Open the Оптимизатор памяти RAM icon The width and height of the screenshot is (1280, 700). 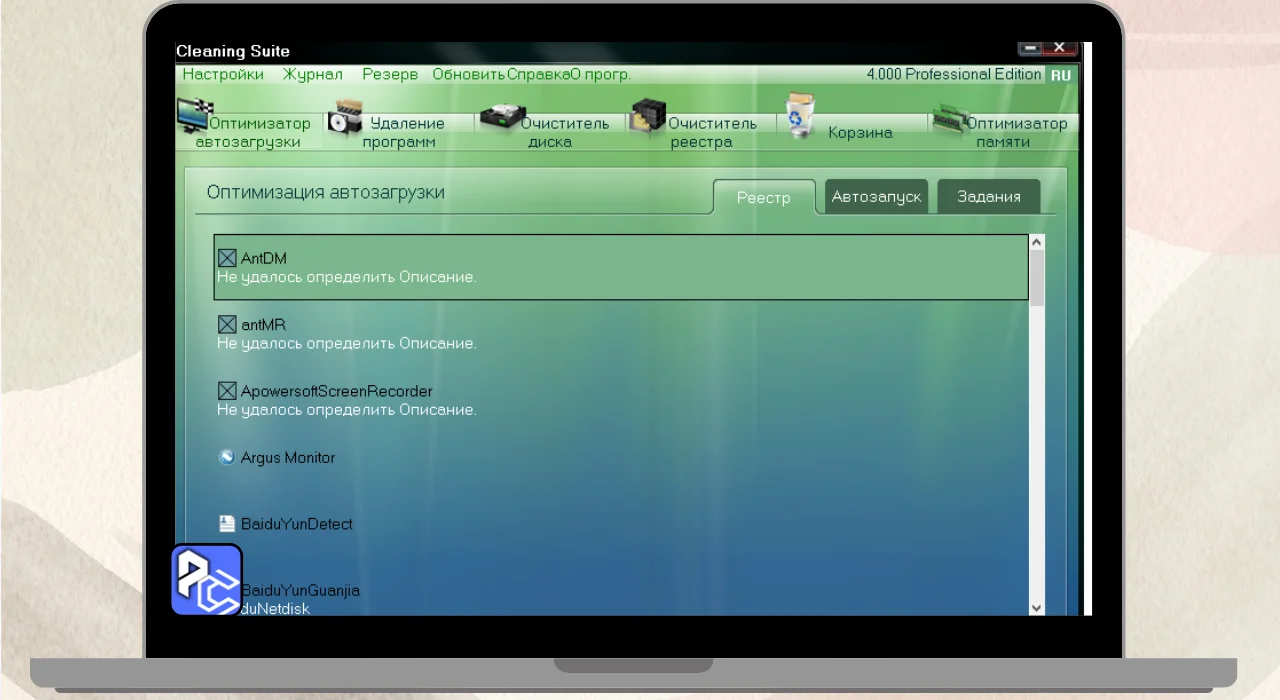point(952,121)
